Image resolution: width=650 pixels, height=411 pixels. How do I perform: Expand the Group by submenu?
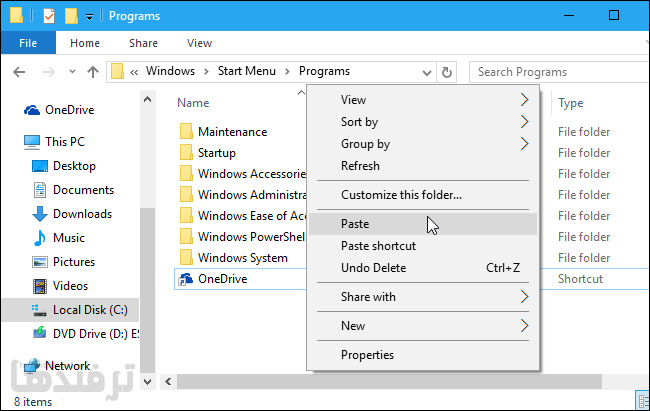(423, 144)
